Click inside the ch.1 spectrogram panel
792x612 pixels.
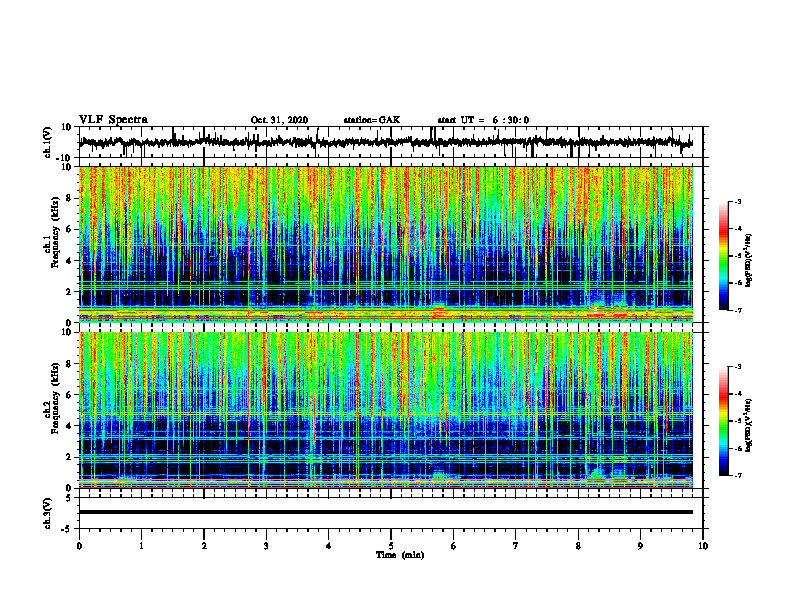386,244
